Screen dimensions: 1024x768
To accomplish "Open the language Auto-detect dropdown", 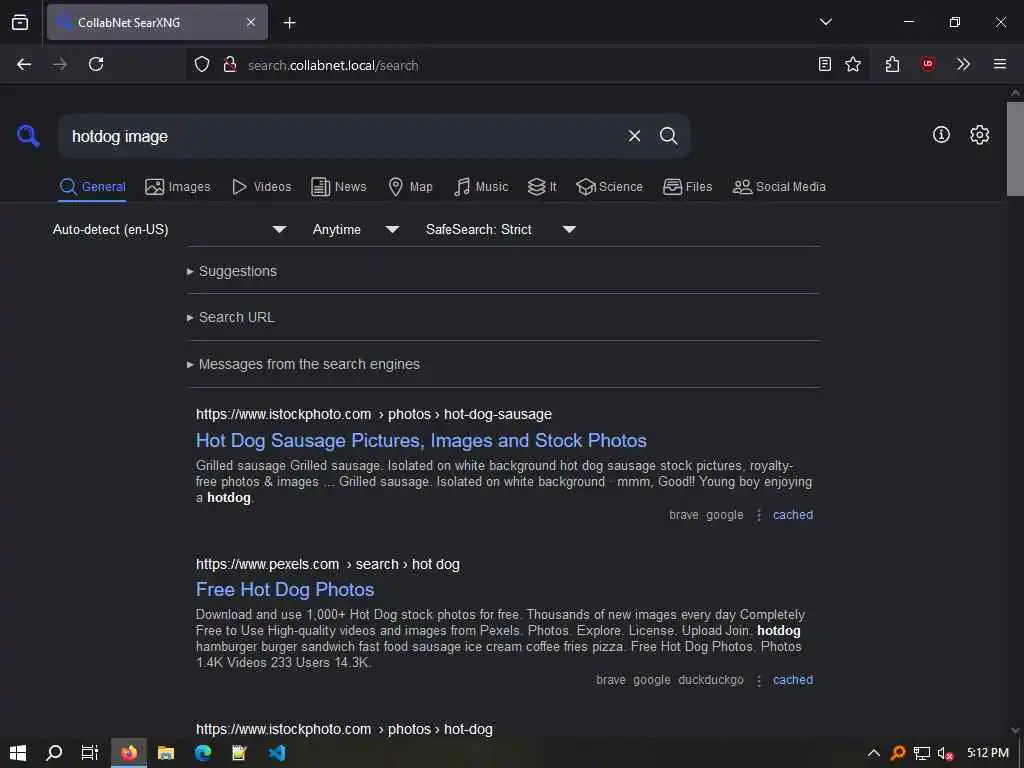I will point(170,229).
